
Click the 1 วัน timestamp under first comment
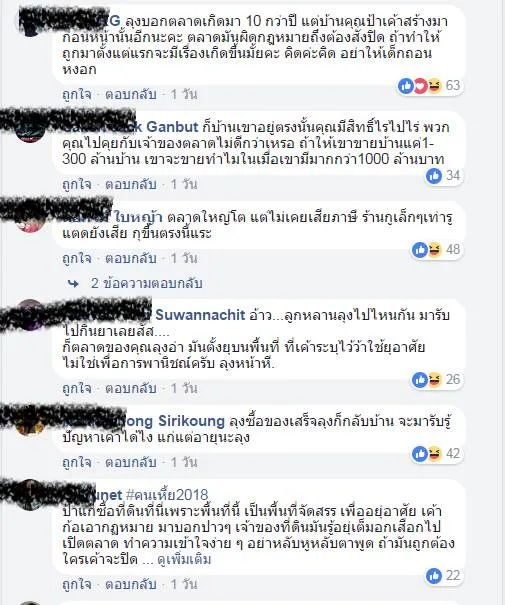click(x=184, y=94)
